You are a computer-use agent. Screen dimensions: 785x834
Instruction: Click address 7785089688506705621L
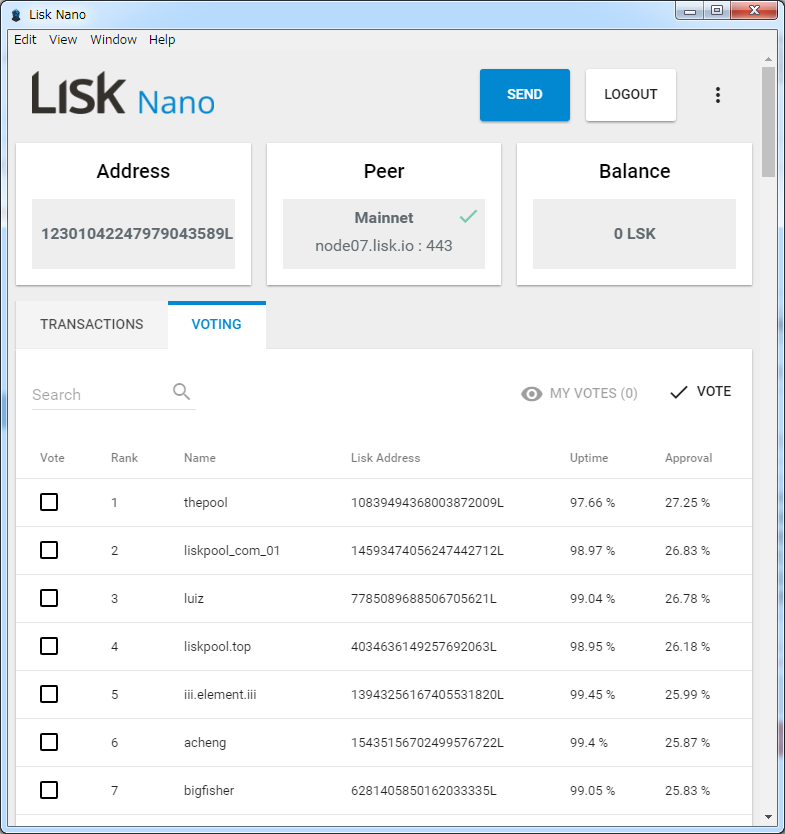click(423, 598)
